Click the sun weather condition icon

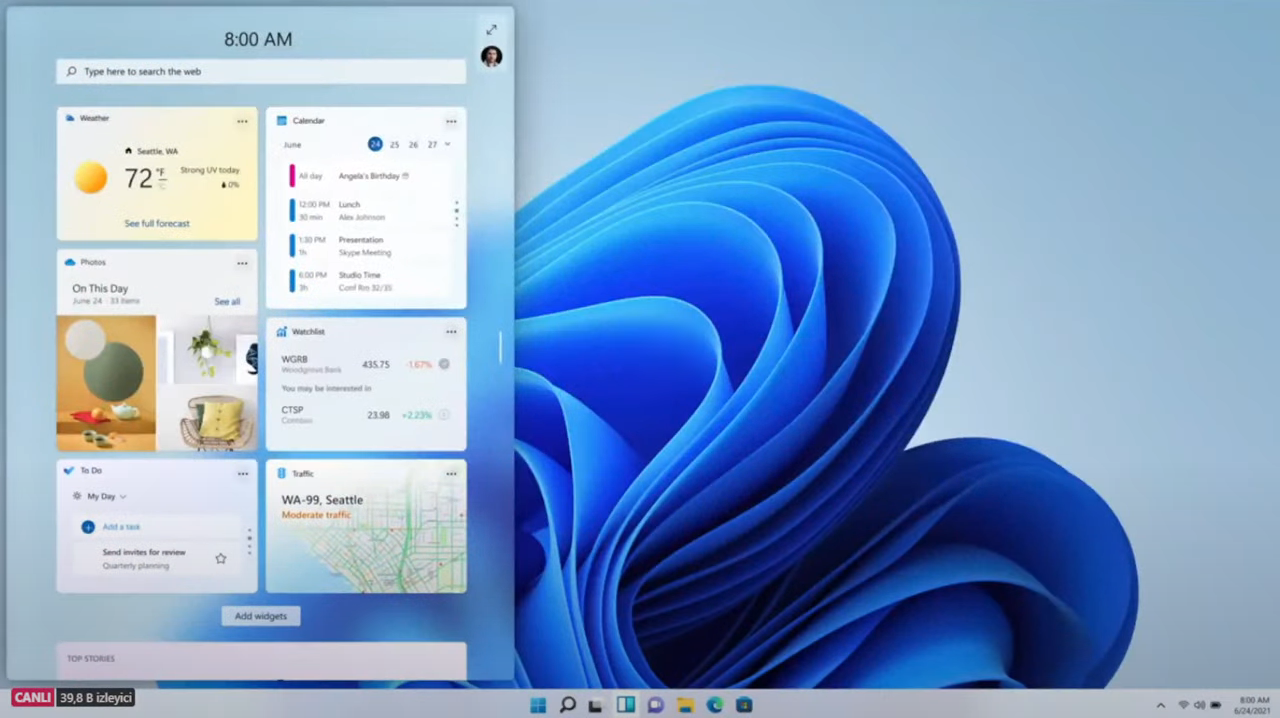tap(90, 177)
